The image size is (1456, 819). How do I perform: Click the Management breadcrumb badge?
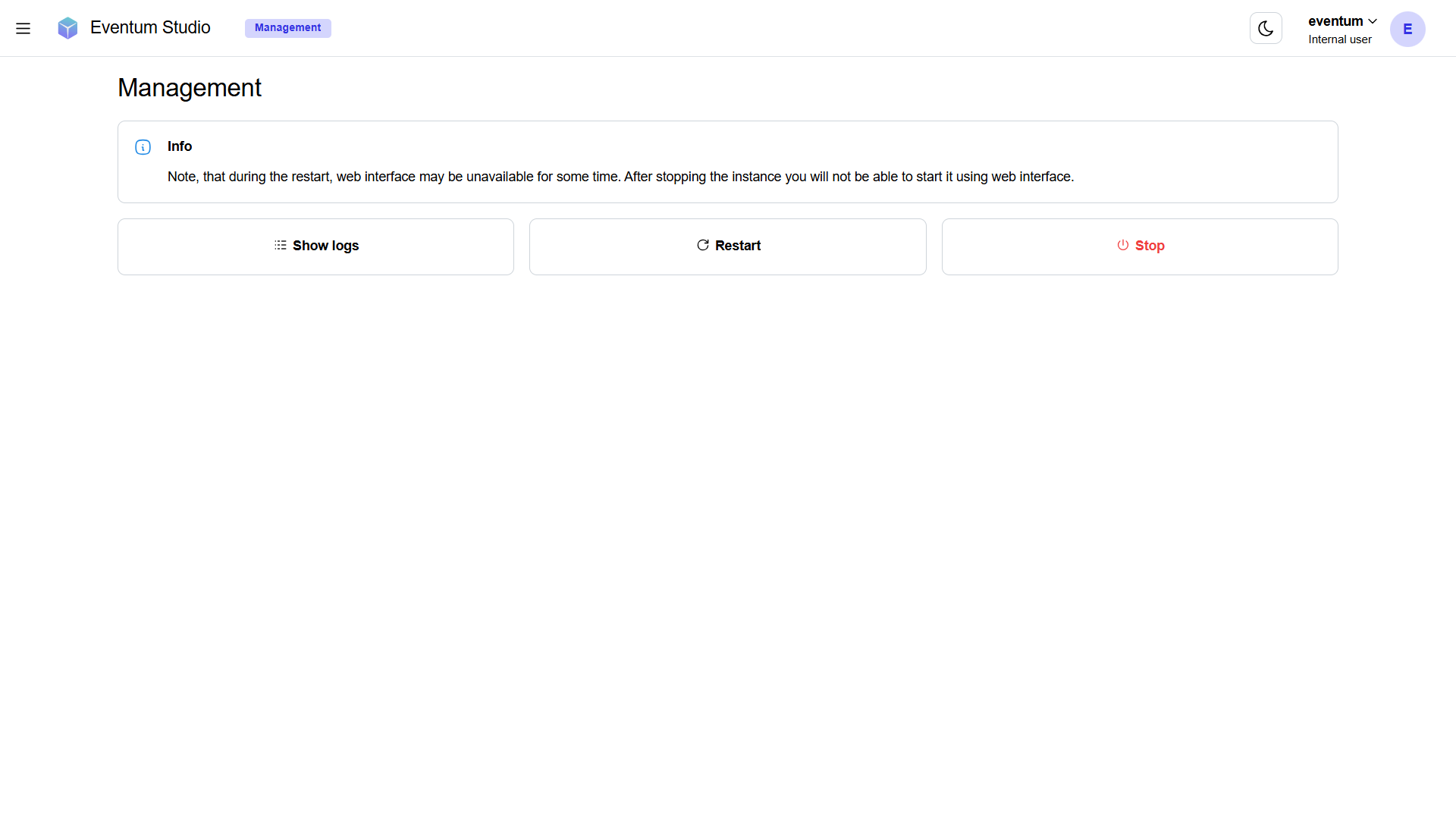[287, 28]
